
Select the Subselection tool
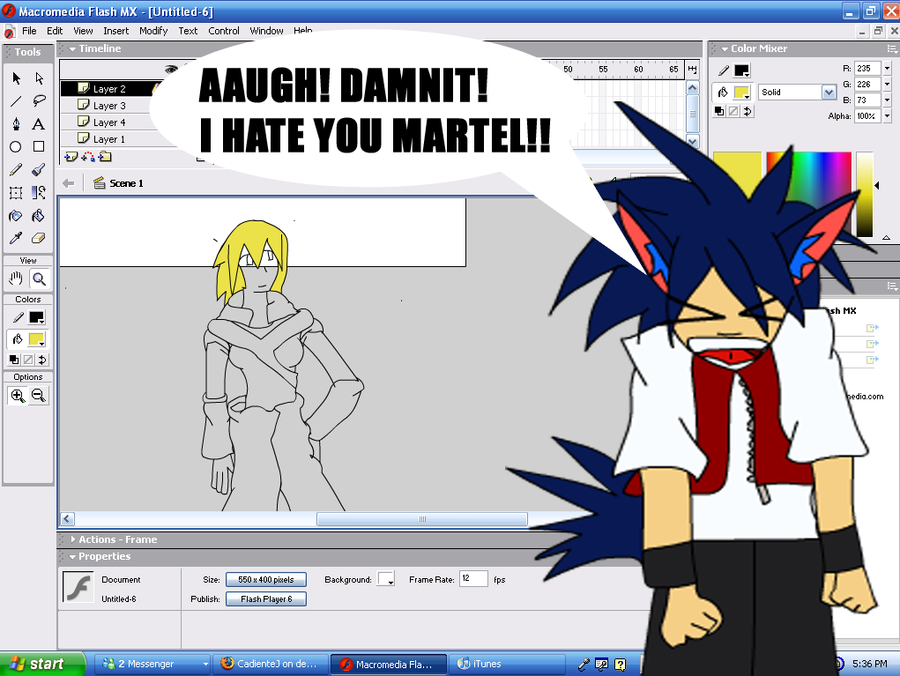[x=39, y=78]
